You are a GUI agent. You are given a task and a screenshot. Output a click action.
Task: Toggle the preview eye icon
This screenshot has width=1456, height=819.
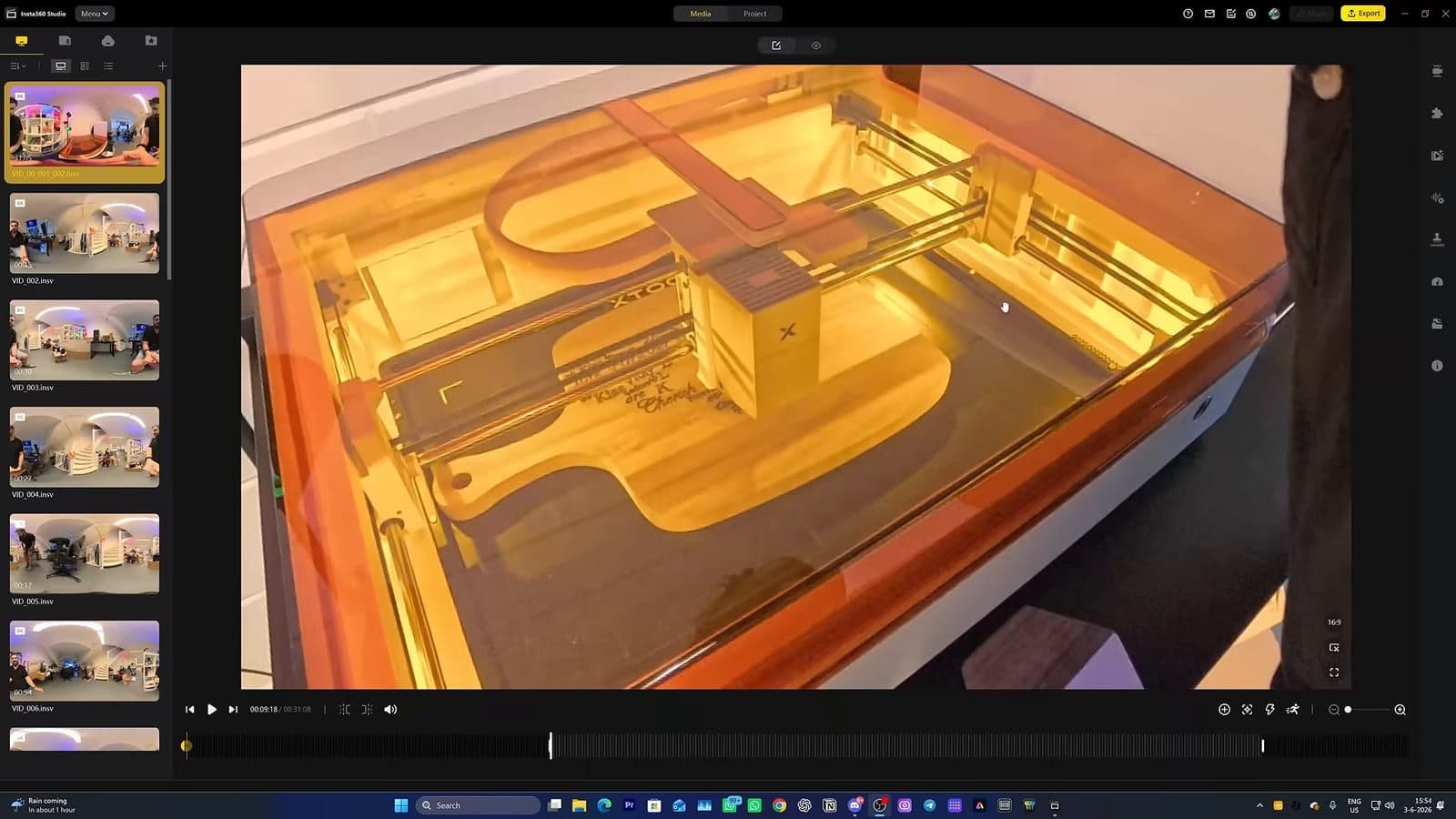(816, 45)
